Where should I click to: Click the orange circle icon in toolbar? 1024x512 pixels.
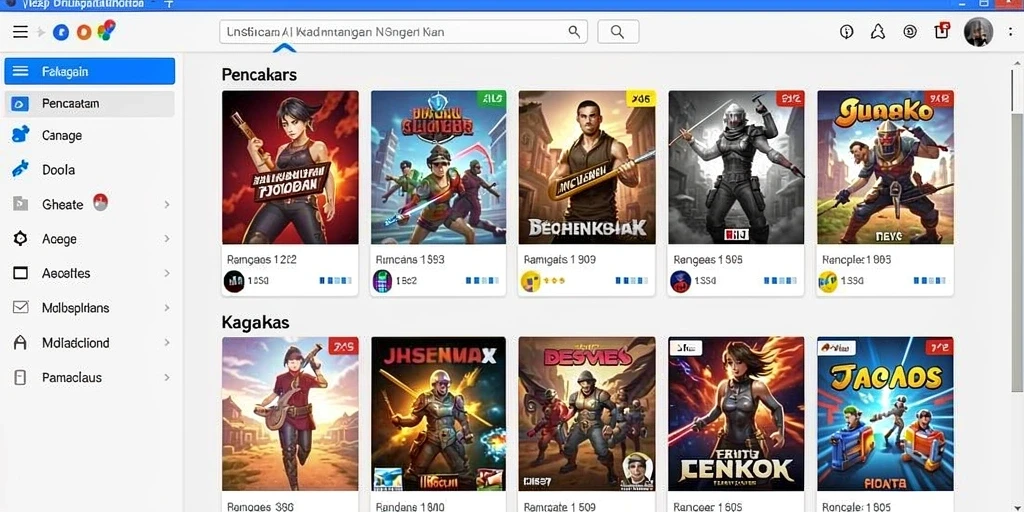click(84, 32)
